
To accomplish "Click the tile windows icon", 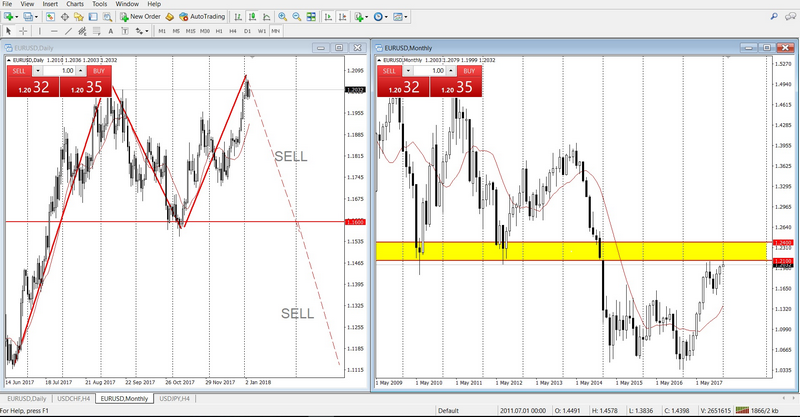I will coord(310,17).
